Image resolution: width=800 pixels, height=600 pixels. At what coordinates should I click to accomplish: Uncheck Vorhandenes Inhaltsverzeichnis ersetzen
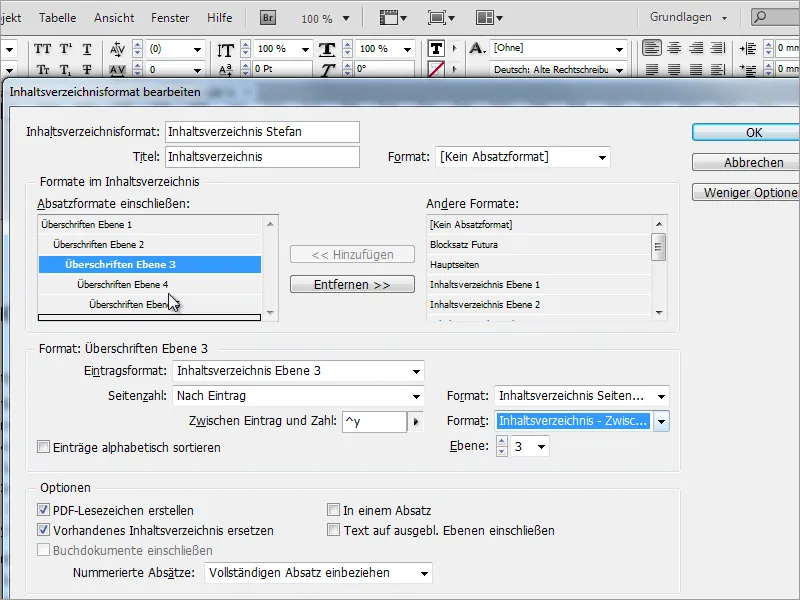point(43,530)
